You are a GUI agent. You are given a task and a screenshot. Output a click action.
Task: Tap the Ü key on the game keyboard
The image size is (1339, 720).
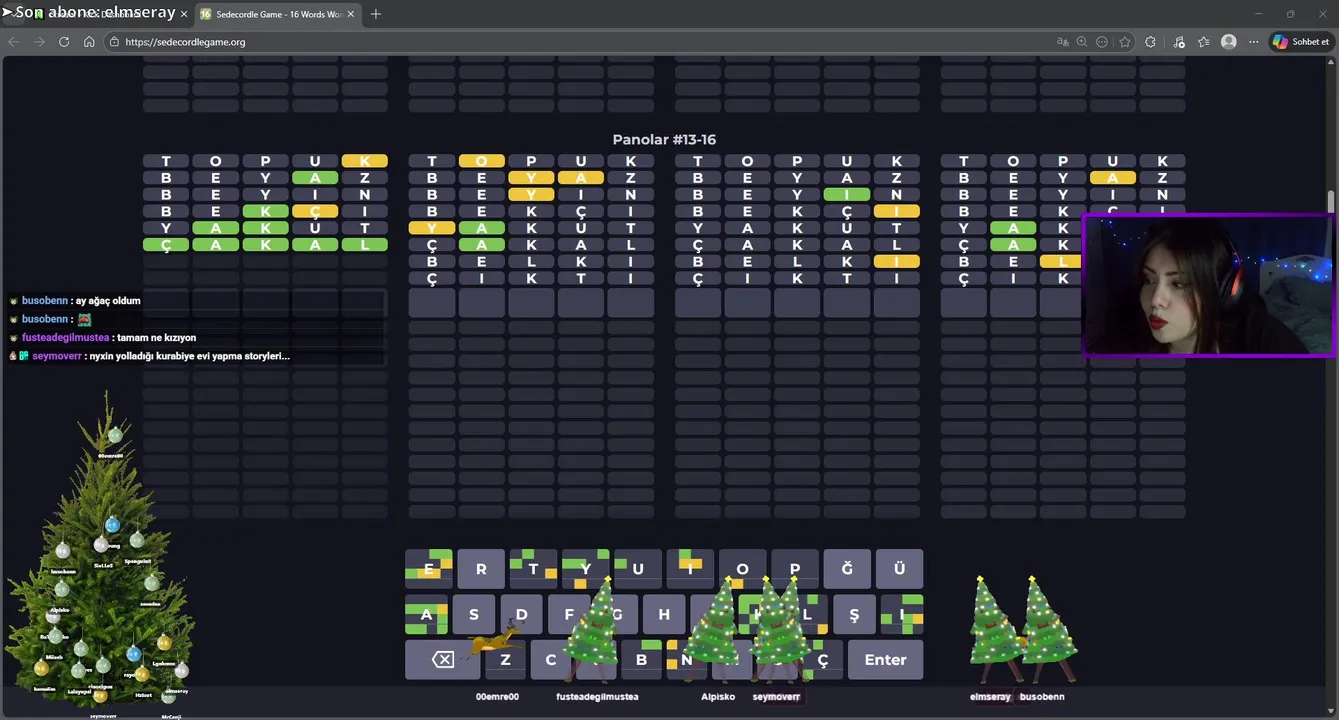tap(899, 569)
